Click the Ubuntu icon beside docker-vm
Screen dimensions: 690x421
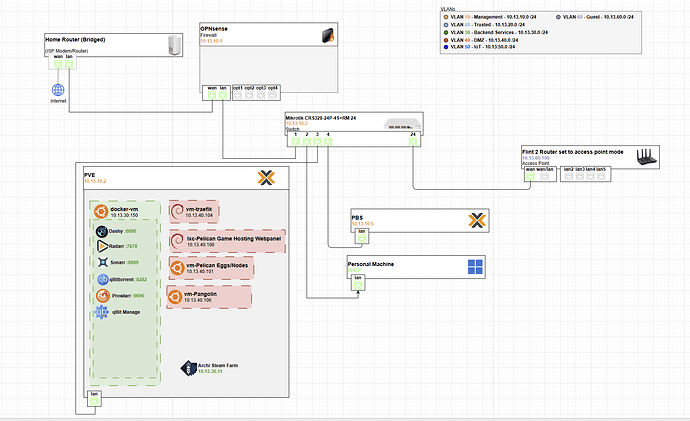click(x=101, y=211)
